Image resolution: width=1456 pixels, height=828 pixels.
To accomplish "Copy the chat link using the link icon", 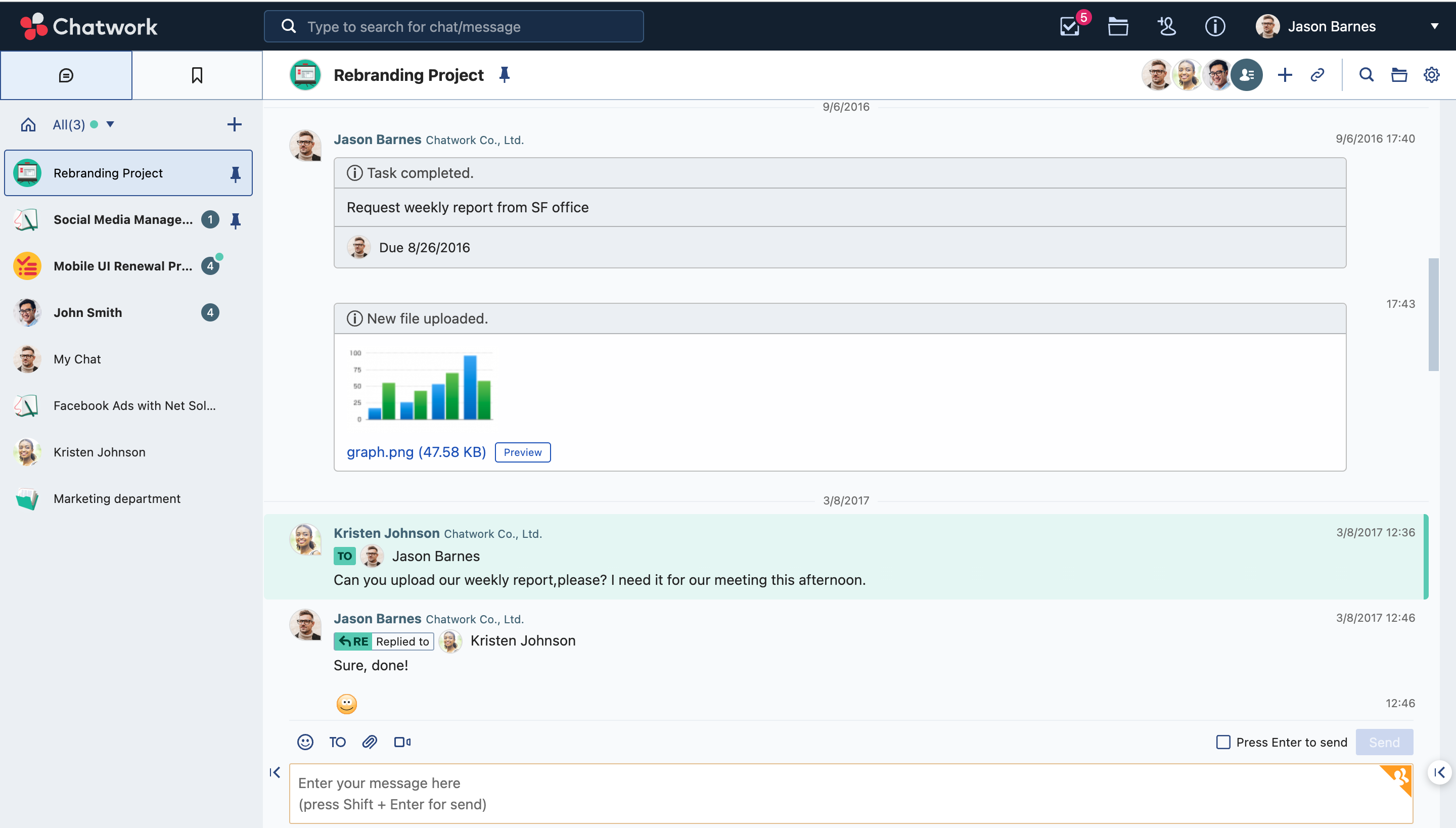I will point(1318,74).
